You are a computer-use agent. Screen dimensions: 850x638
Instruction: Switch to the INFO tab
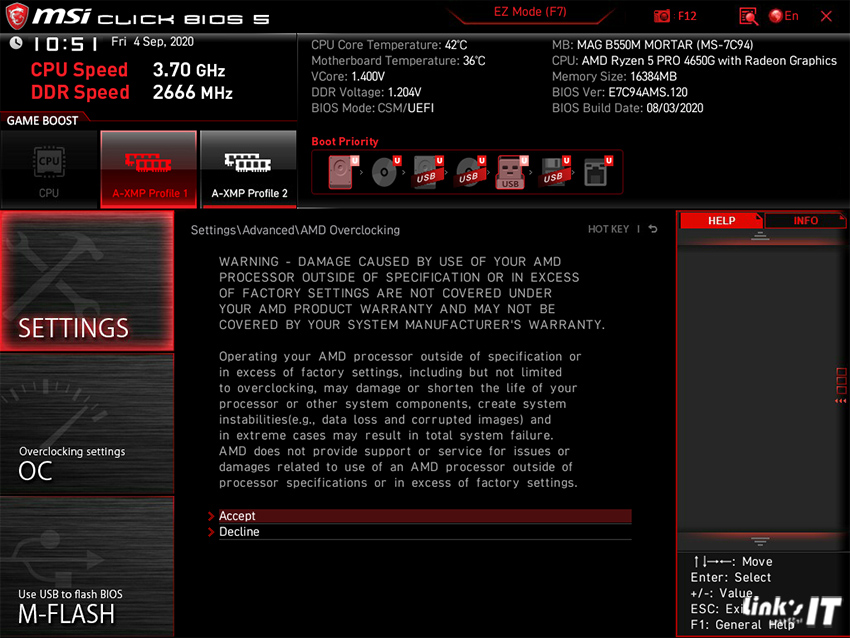point(805,221)
